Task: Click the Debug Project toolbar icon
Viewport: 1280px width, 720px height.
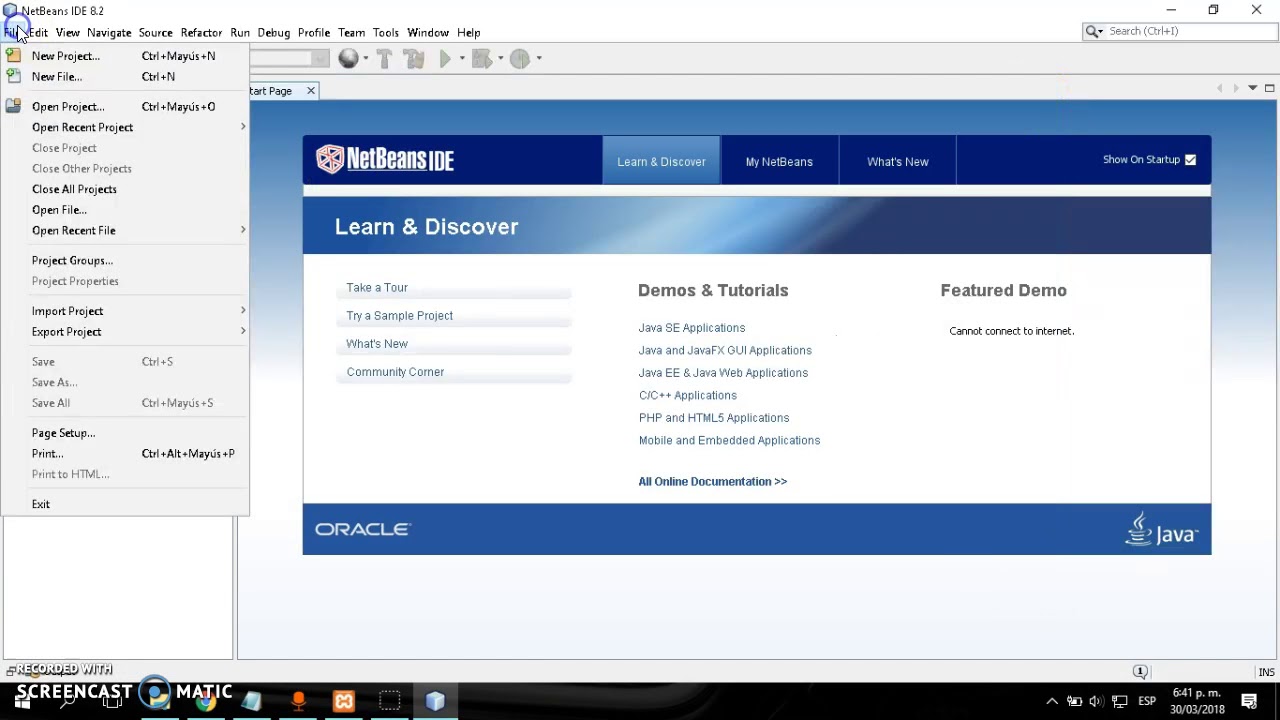Action: [x=481, y=59]
